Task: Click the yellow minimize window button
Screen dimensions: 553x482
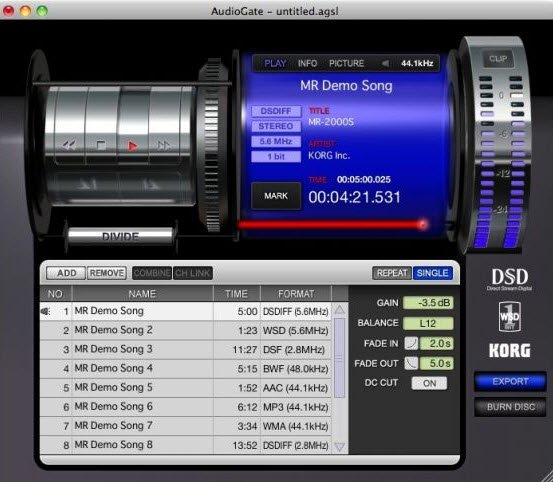Action: tap(25, 11)
